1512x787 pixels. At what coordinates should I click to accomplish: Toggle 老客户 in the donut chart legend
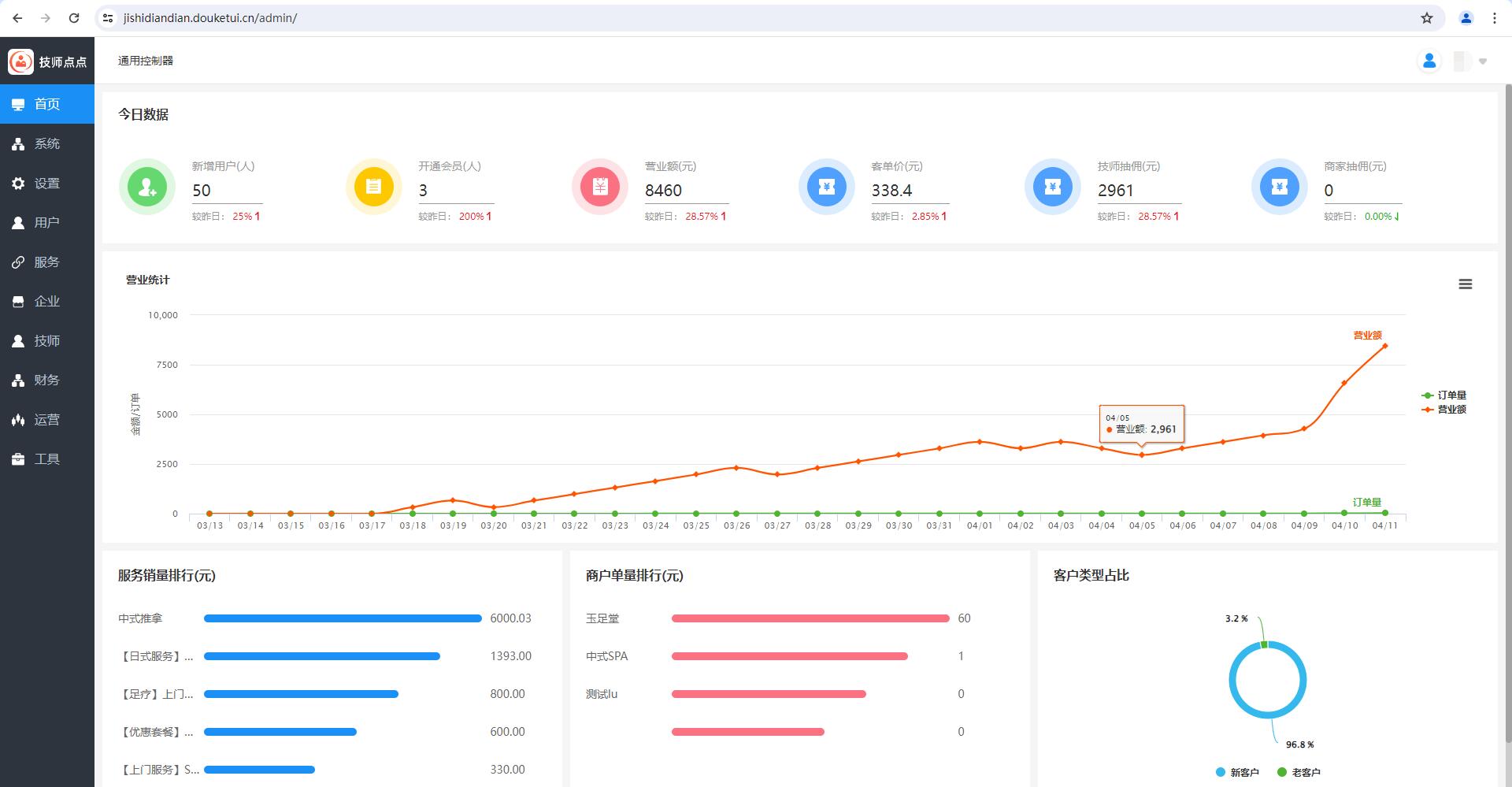[x=1299, y=772]
